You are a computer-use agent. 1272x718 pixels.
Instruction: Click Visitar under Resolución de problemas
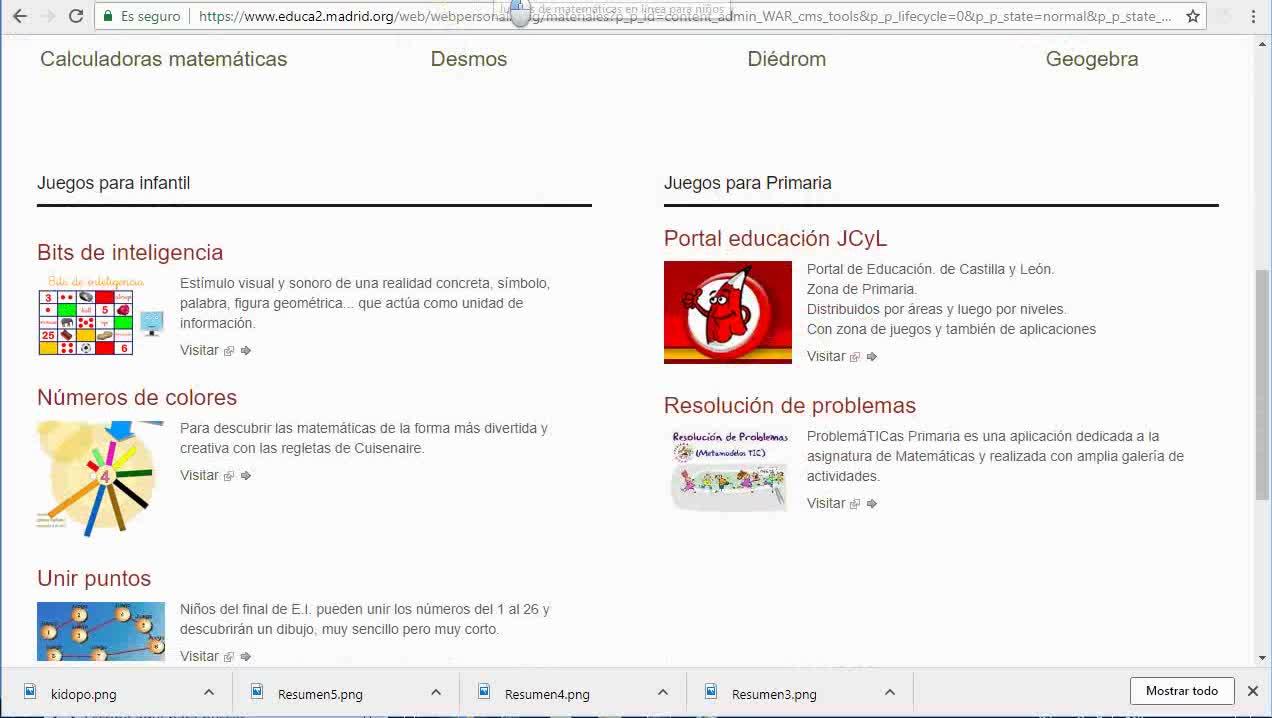click(x=826, y=503)
